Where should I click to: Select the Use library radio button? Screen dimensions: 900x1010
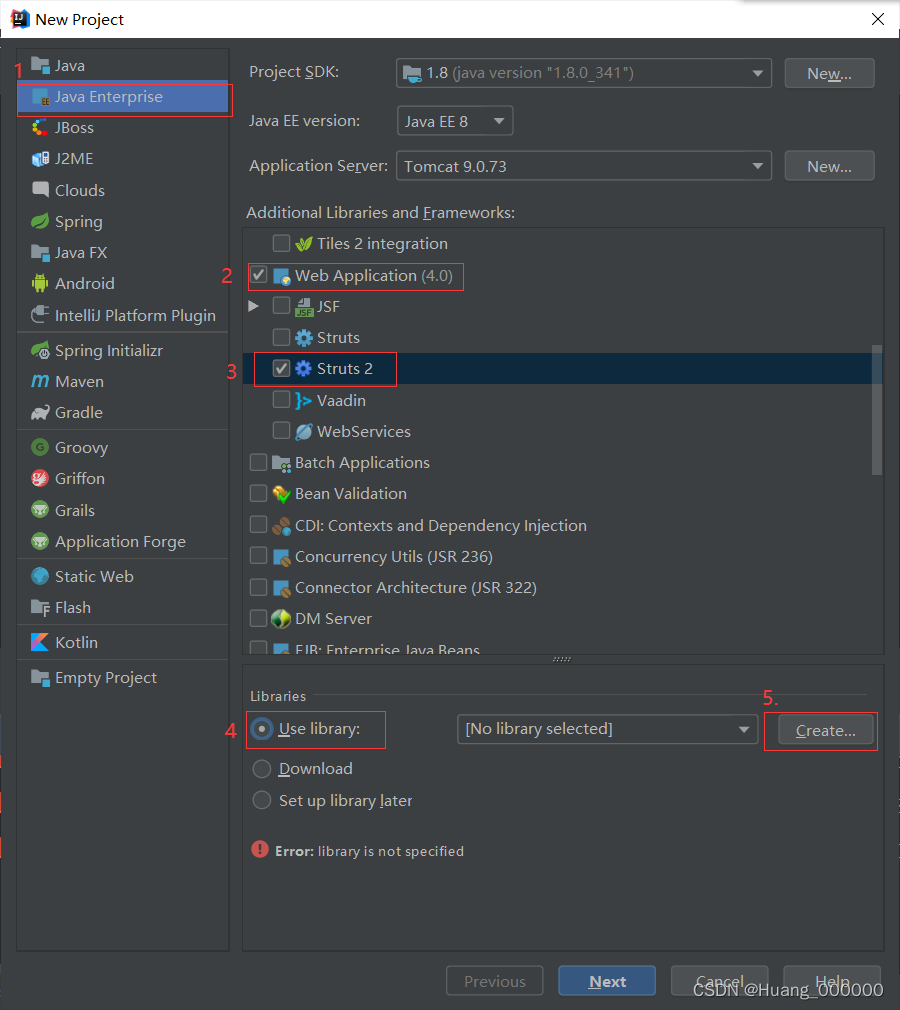pyautogui.click(x=262, y=729)
